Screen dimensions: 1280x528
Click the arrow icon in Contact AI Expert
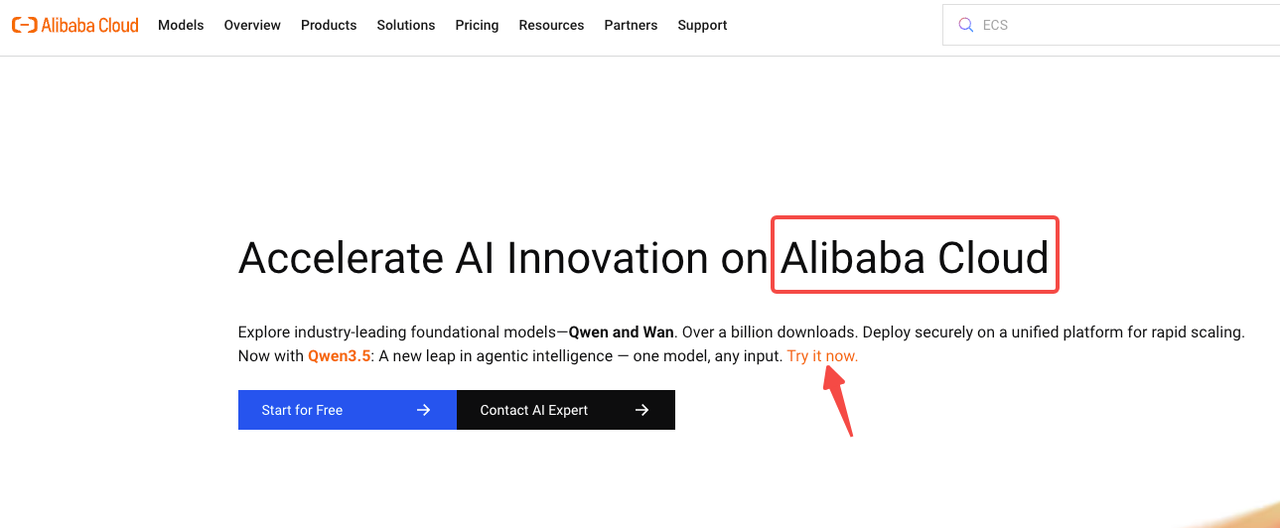(642, 410)
